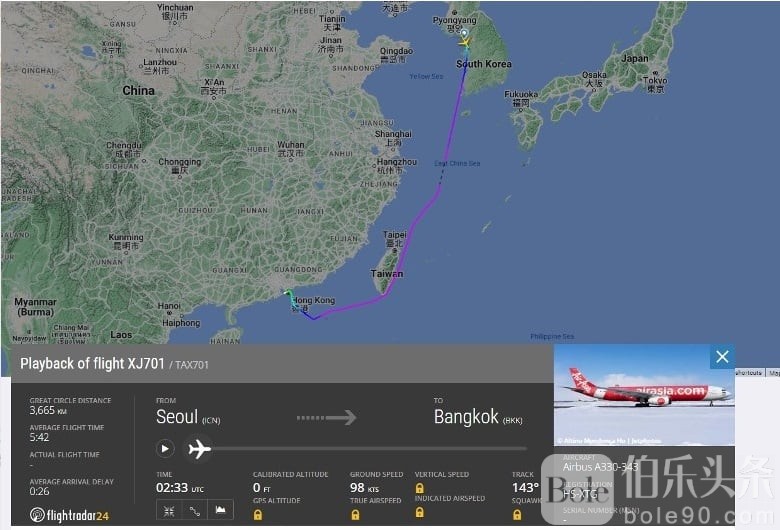
Task: Open the AirAsia aircraft photo thumbnail
Action: point(644,395)
